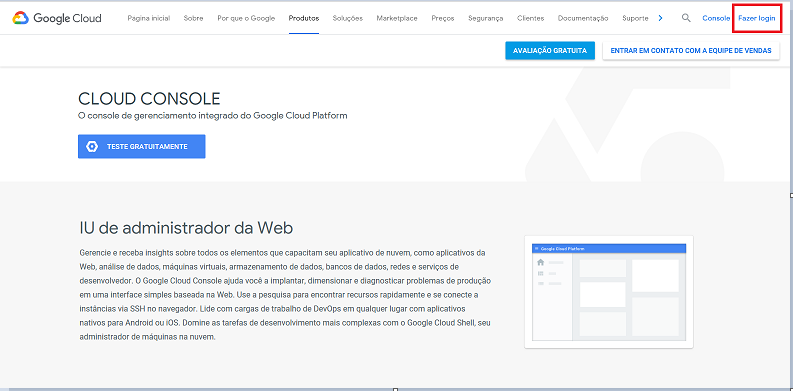Open the search magnifier icon
793x391 pixels.
pyautogui.click(x=686, y=18)
